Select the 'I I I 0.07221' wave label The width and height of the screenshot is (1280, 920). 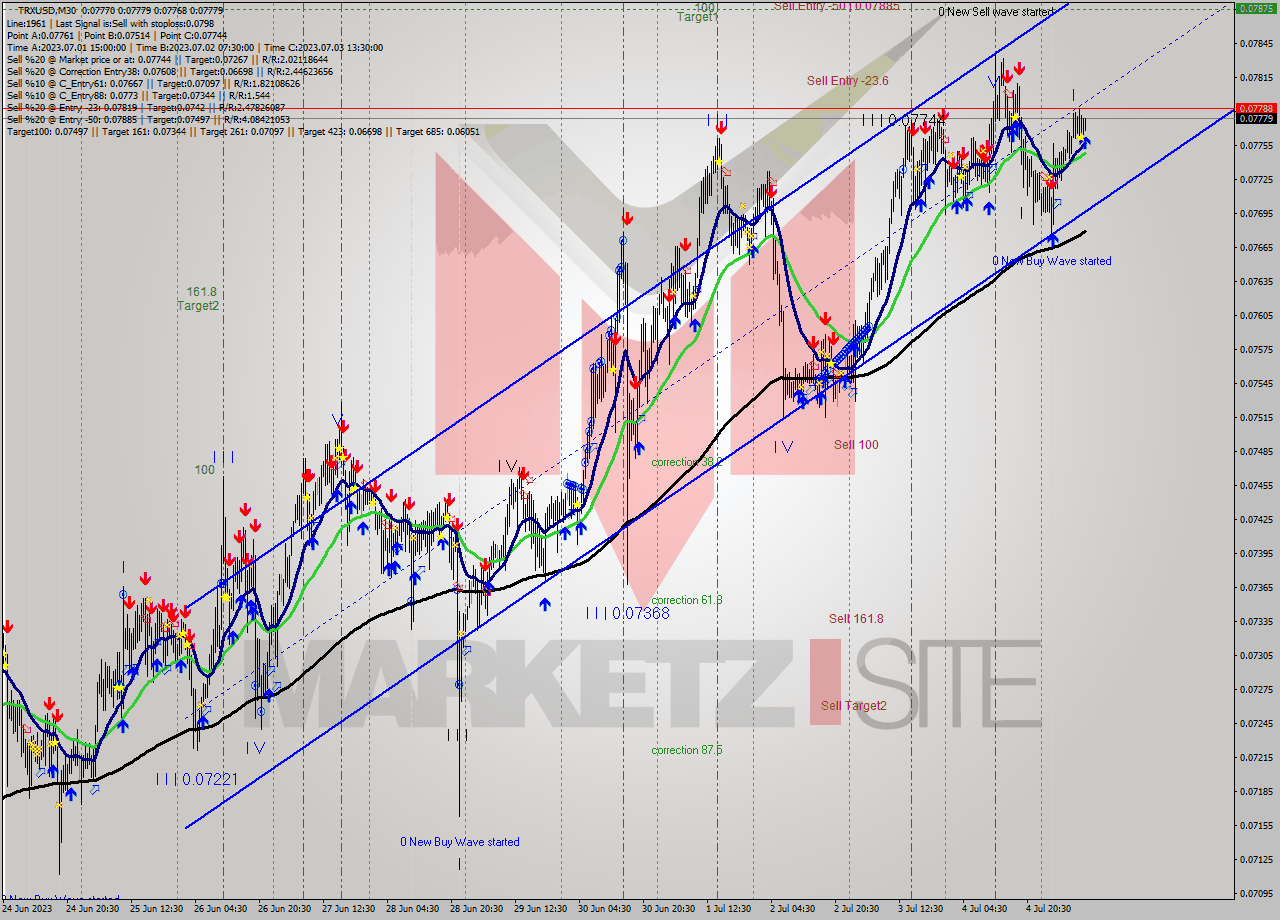(x=196, y=779)
